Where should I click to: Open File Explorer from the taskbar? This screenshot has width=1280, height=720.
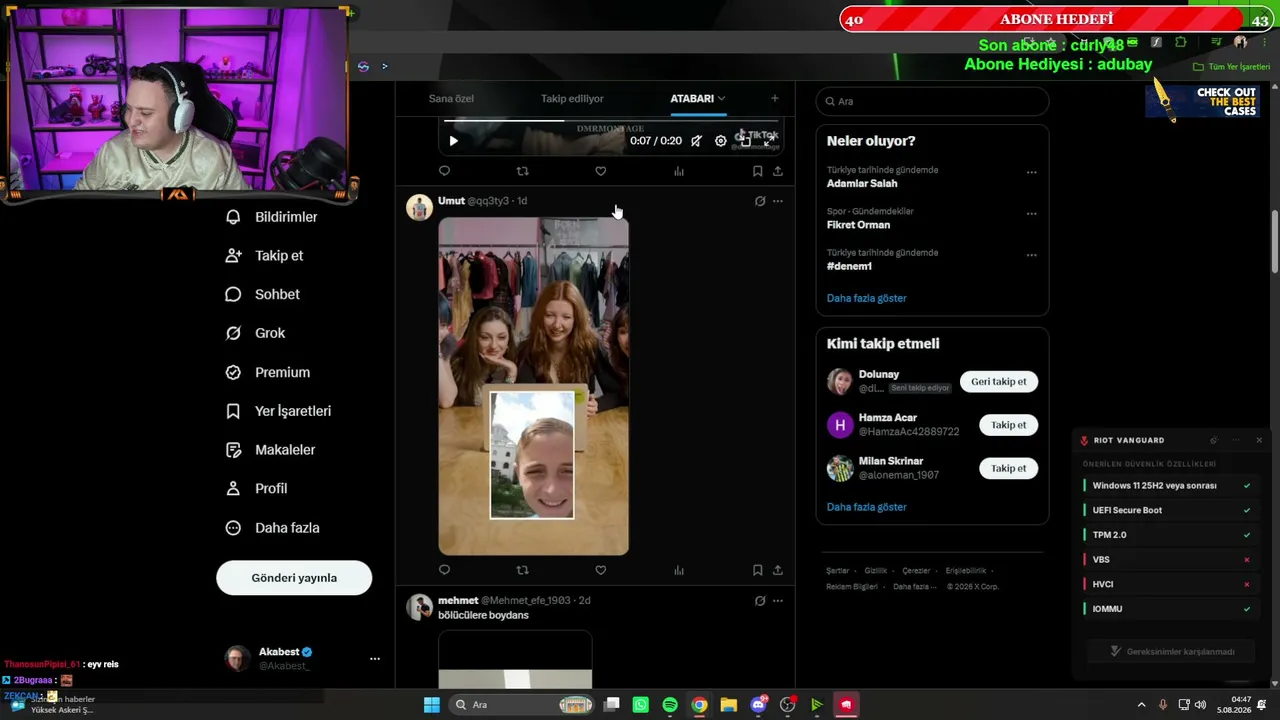(729, 705)
